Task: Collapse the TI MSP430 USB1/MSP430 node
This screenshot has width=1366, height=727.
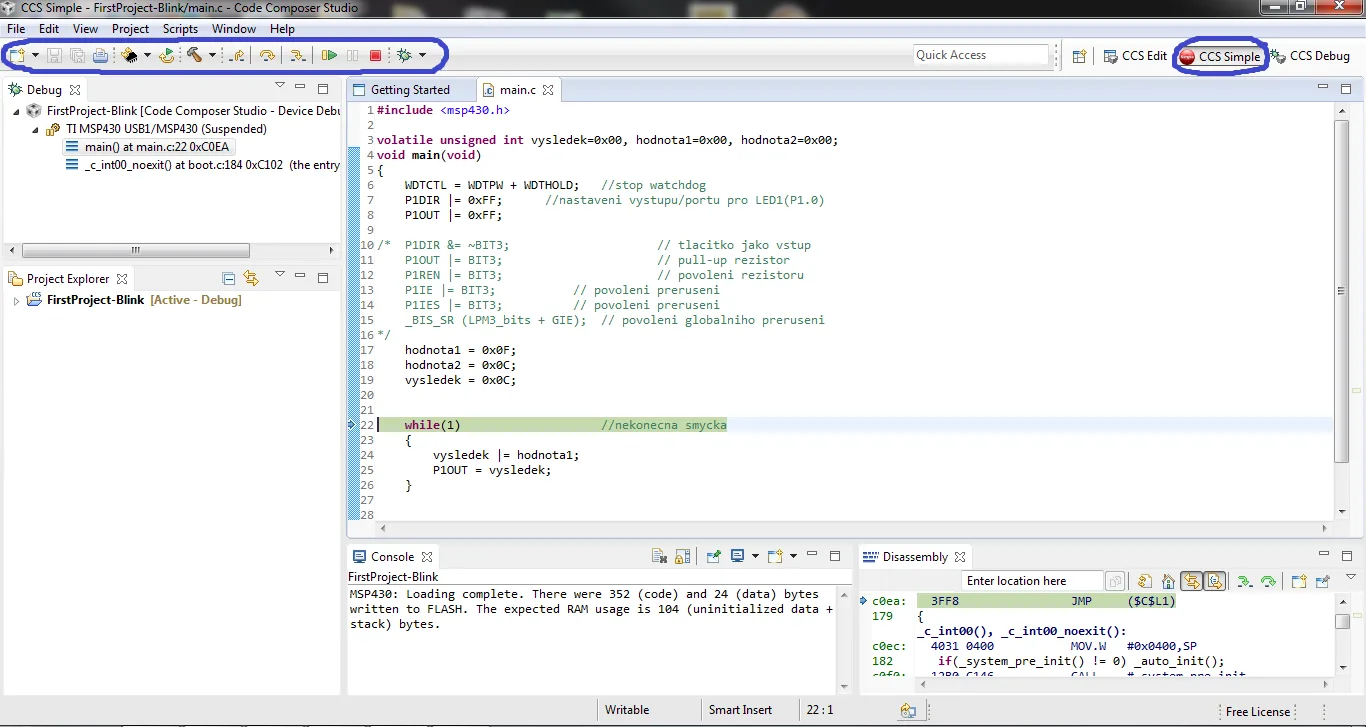Action: coord(36,129)
